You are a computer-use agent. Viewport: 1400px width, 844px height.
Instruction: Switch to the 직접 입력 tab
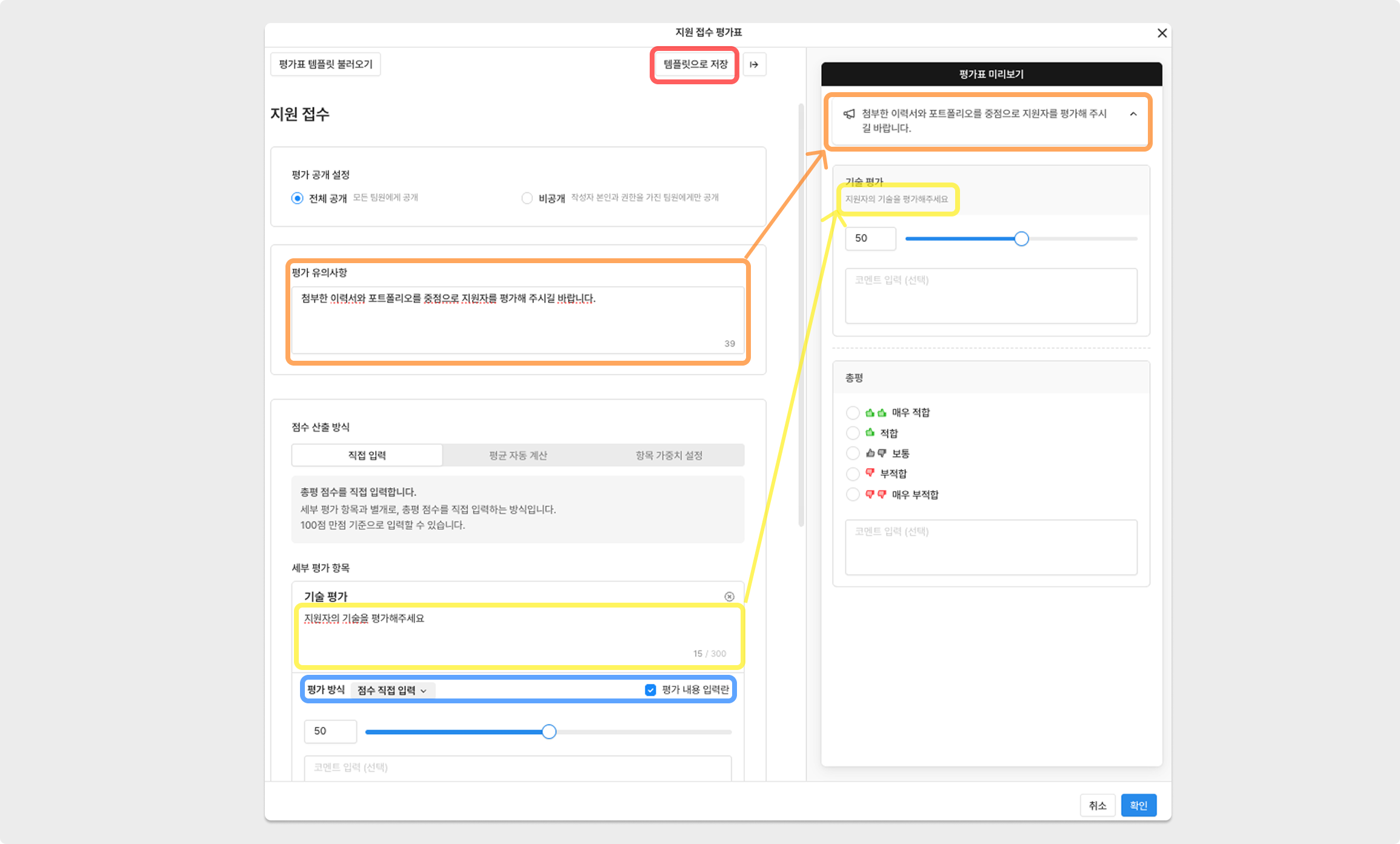pos(367,455)
